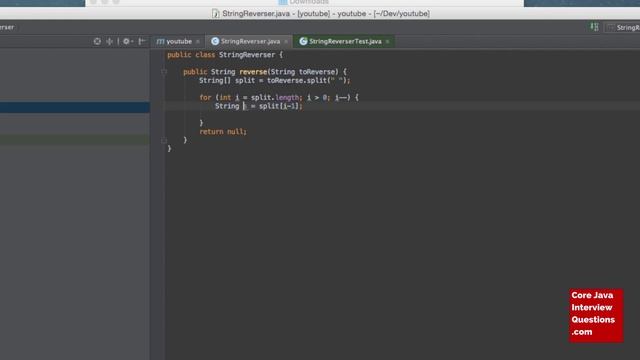Click the i-- decrement in the loop header
640x360 pixels.
[x=342, y=98]
